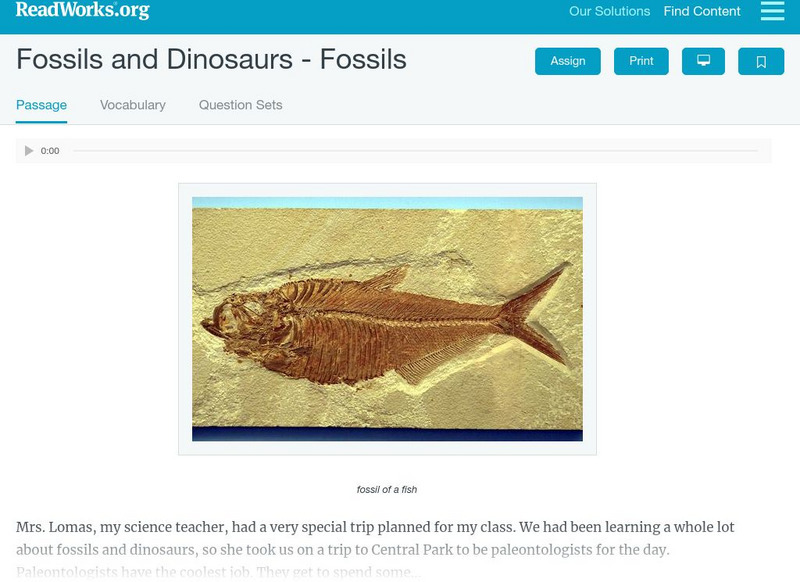
Task: Click the sentence mentioning Mrs. Lomas
Action: click(x=375, y=527)
